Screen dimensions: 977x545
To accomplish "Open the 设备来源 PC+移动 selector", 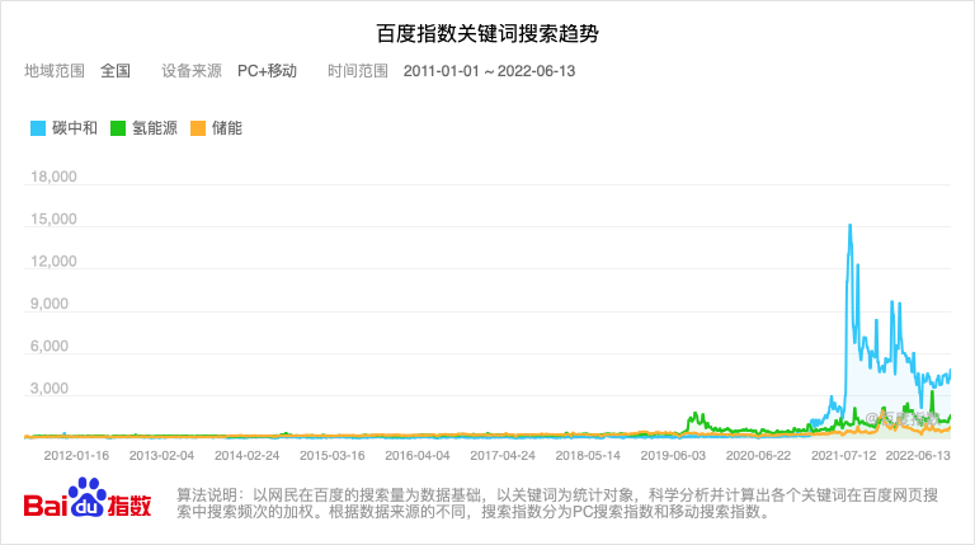I will point(267,71).
